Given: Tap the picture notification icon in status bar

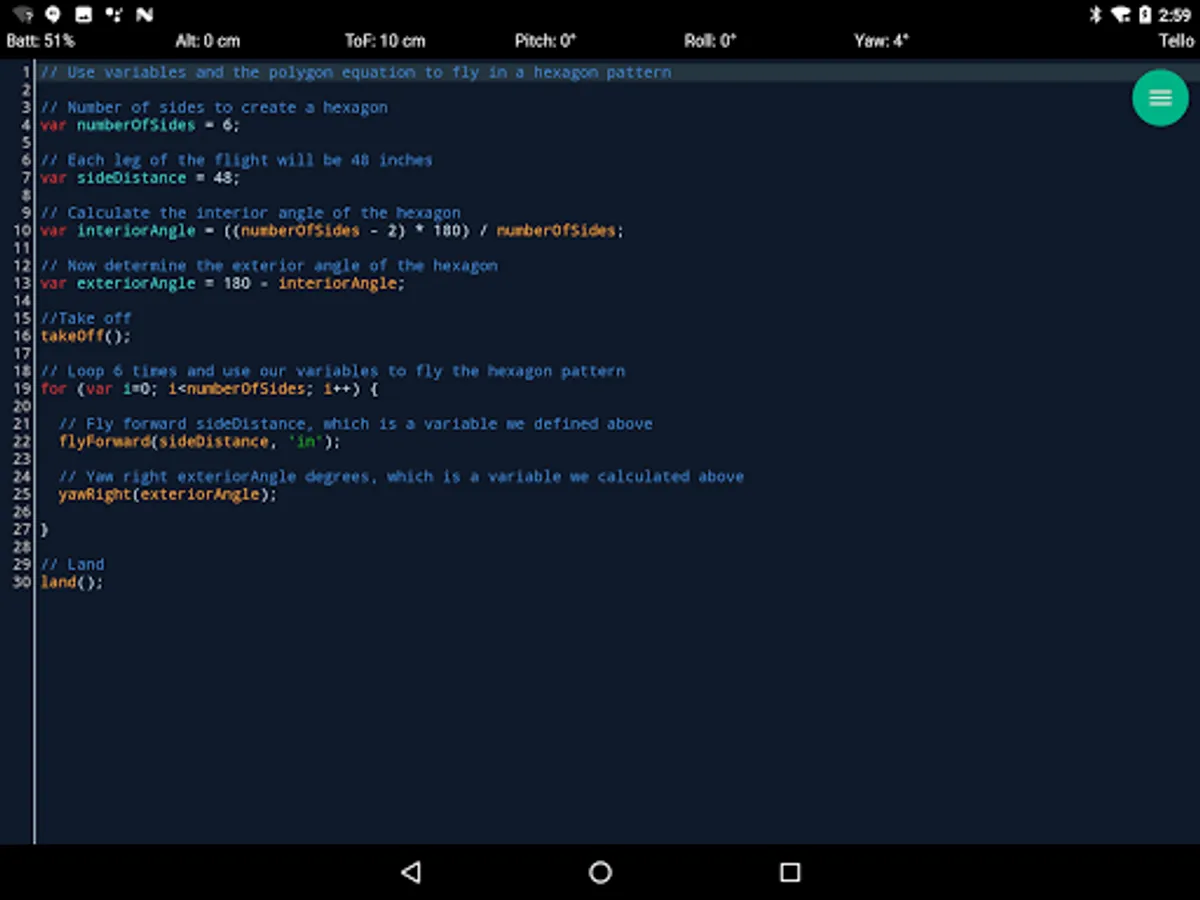Looking at the screenshot, I should click(x=84, y=15).
